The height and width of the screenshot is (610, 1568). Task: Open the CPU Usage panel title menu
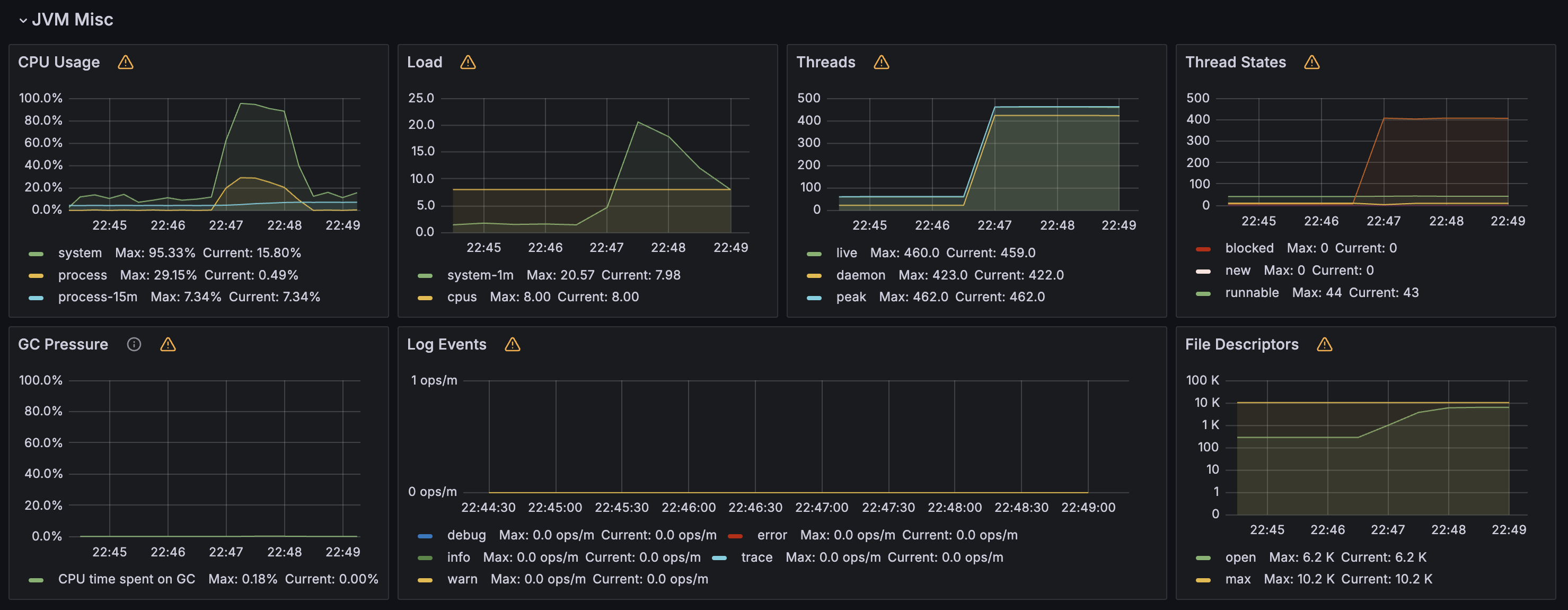(x=58, y=62)
